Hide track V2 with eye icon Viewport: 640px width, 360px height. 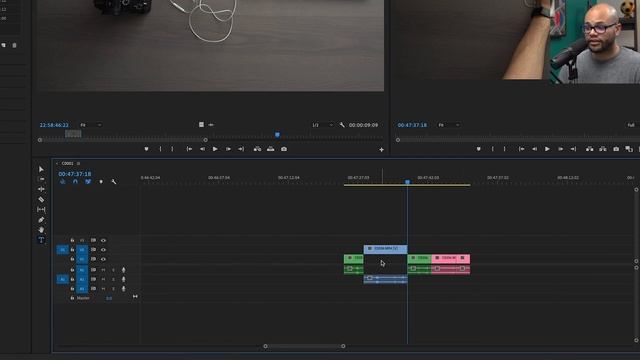coord(103,250)
